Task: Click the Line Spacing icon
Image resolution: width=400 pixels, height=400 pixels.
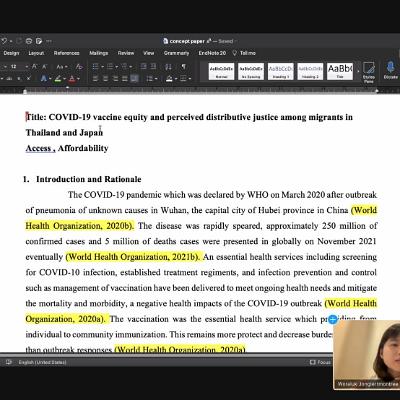Action: [149, 78]
